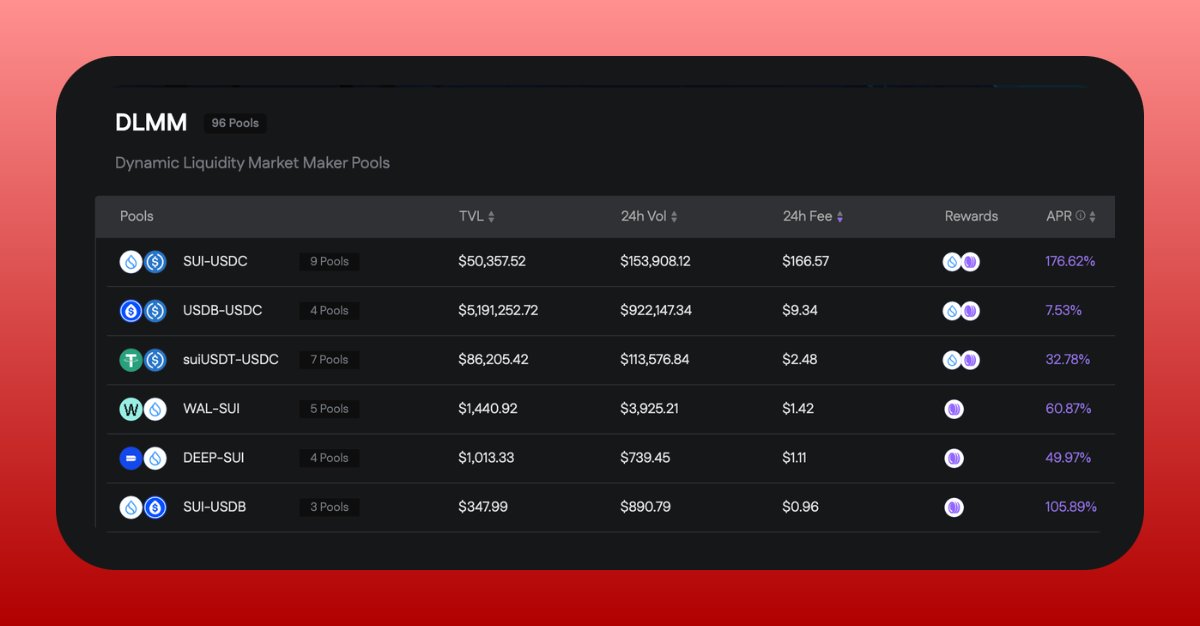Sort by APR column arrows
Screen dimensions: 1200x626
(x=1092, y=217)
